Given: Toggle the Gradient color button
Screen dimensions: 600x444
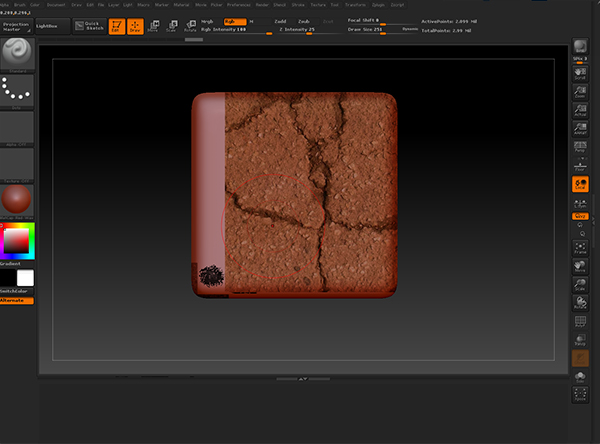Looking at the screenshot, I should click(17, 264).
